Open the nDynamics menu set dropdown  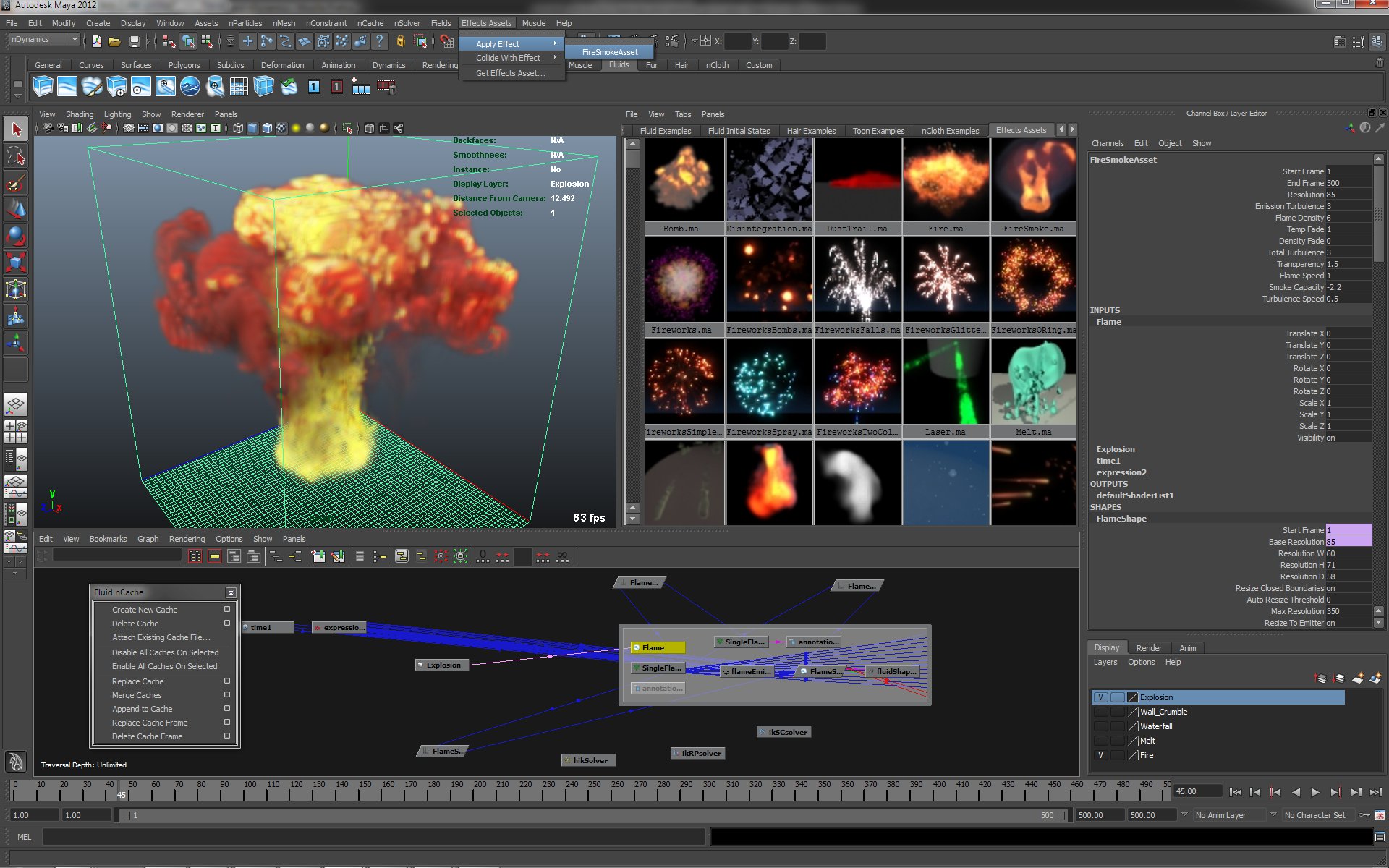[44, 40]
